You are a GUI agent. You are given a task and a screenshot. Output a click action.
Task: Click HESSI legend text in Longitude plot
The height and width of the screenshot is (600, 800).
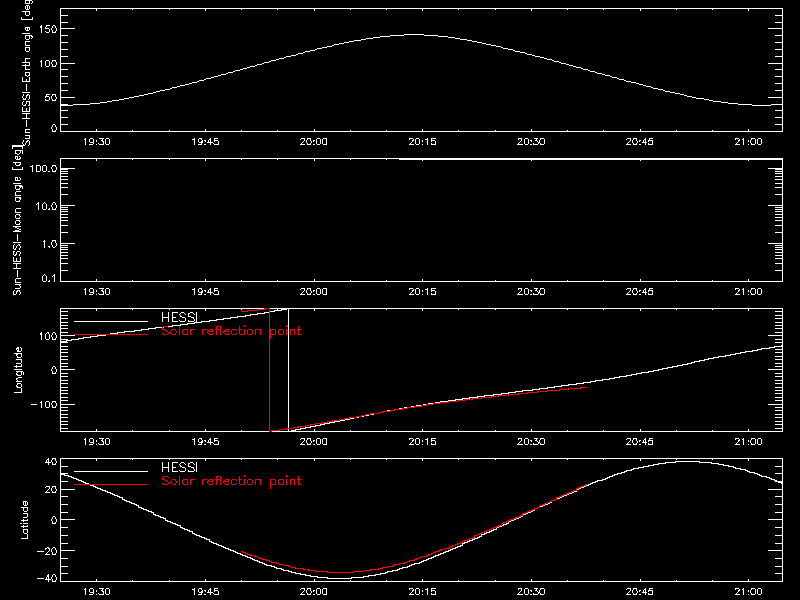pos(179,317)
